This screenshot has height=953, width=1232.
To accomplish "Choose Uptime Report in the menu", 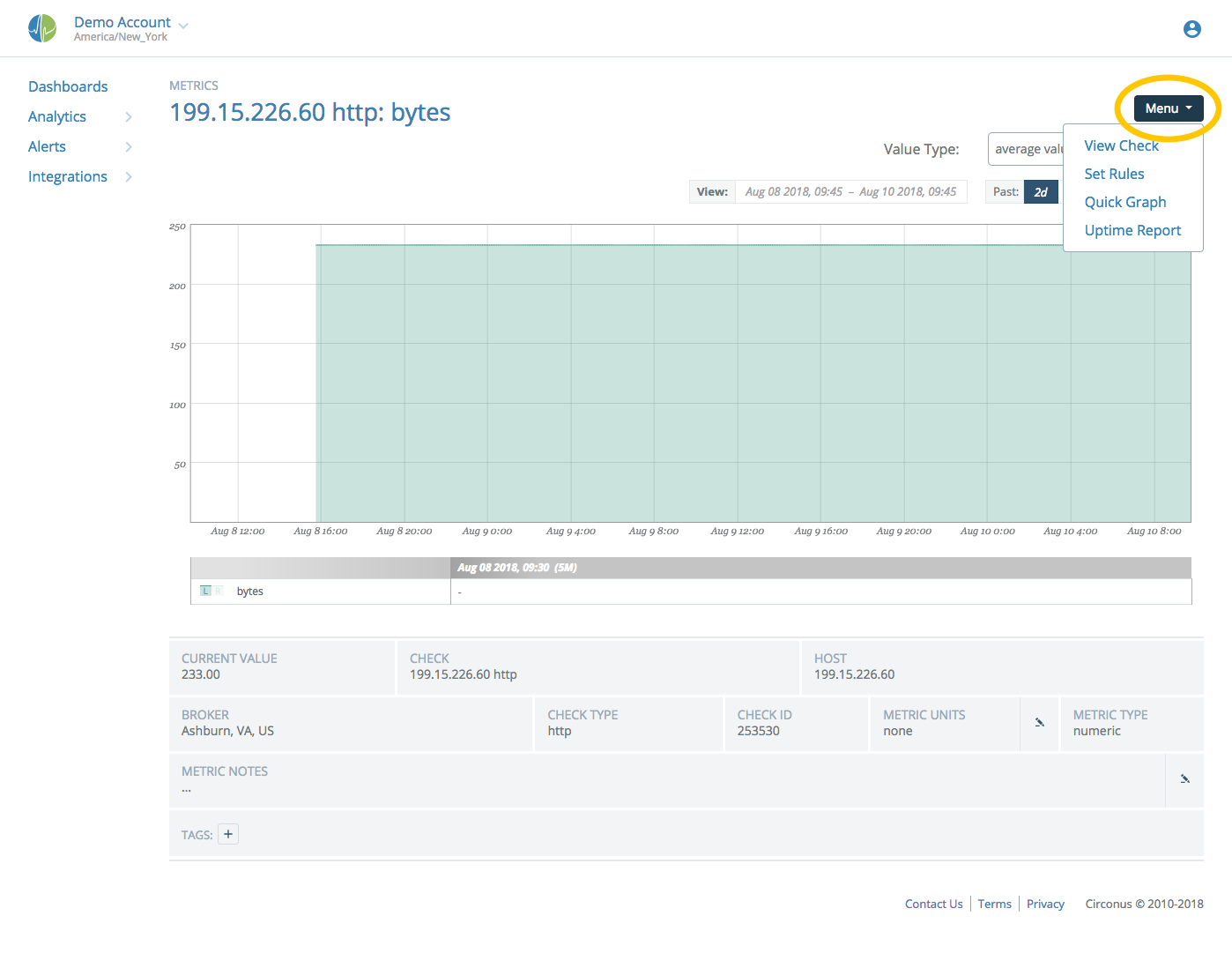I will tap(1132, 230).
